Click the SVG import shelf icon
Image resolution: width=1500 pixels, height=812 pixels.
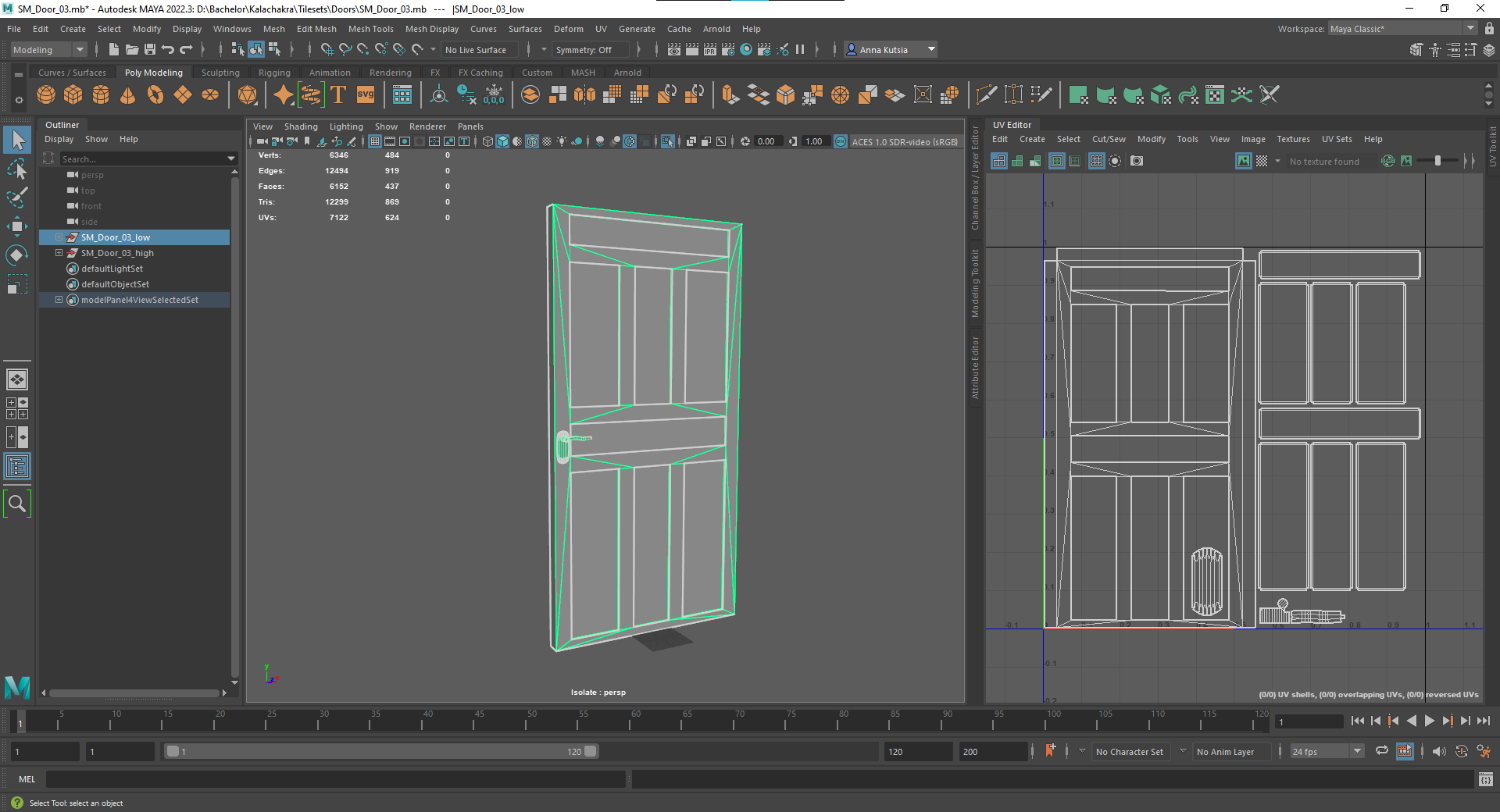(x=366, y=95)
